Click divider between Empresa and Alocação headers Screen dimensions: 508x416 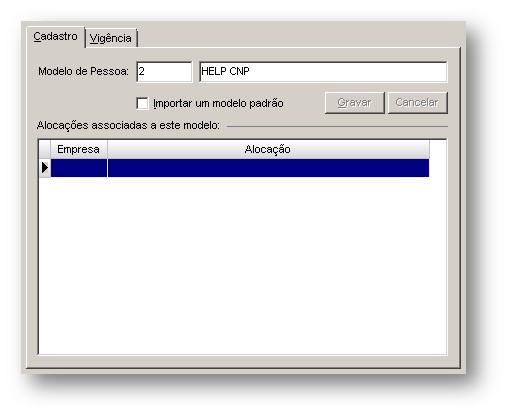(x=107, y=149)
